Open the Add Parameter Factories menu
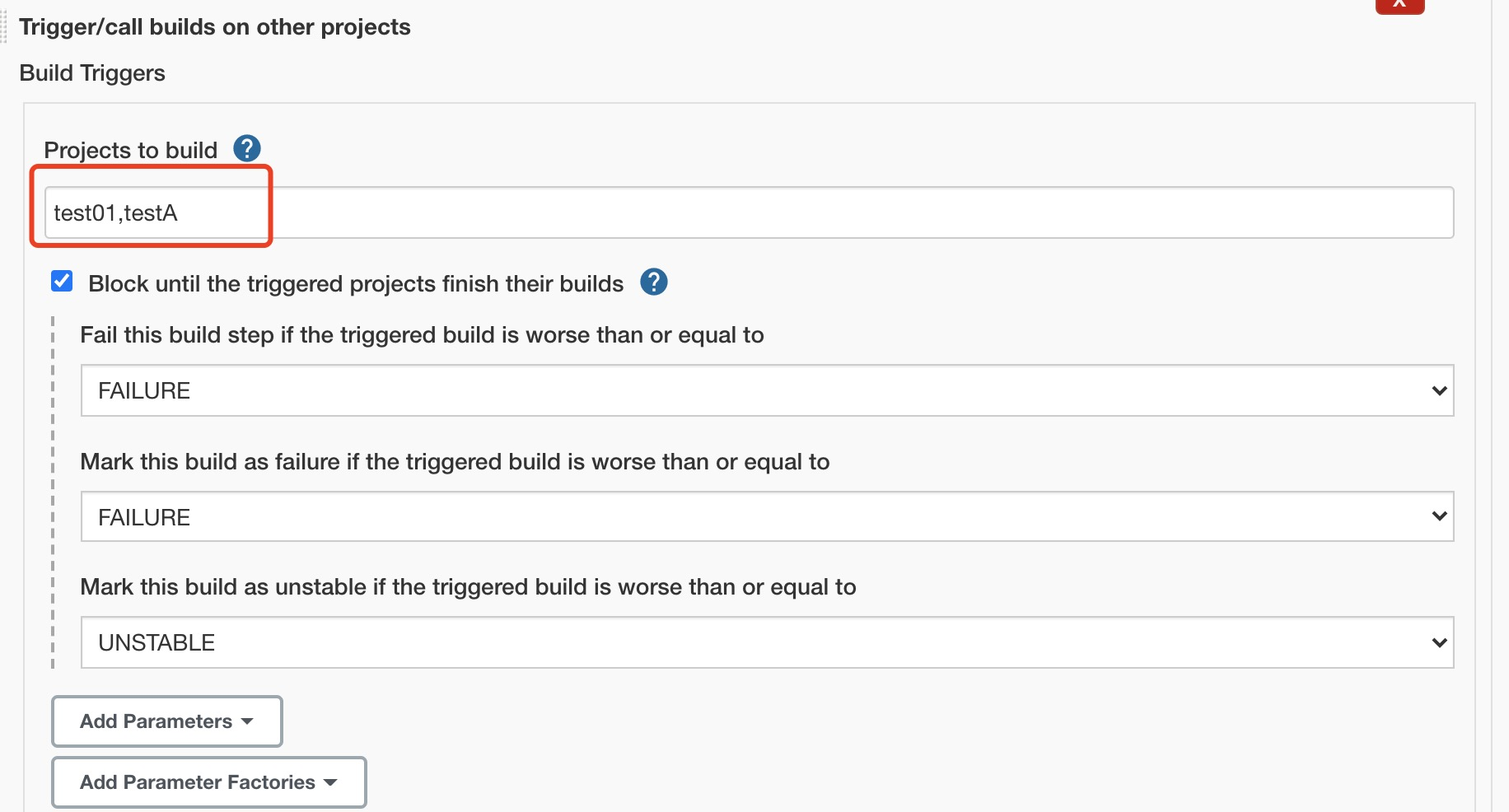The height and width of the screenshot is (812, 1509). point(208,782)
